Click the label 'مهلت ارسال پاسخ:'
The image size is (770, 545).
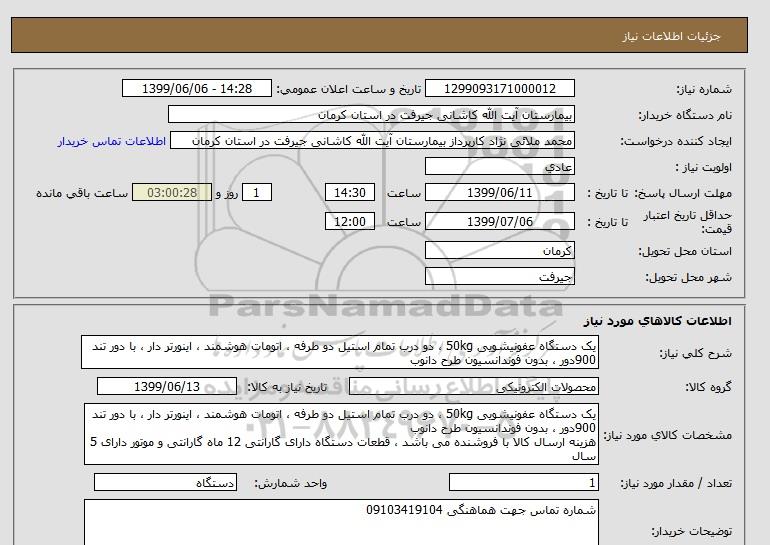tap(684, 193)
